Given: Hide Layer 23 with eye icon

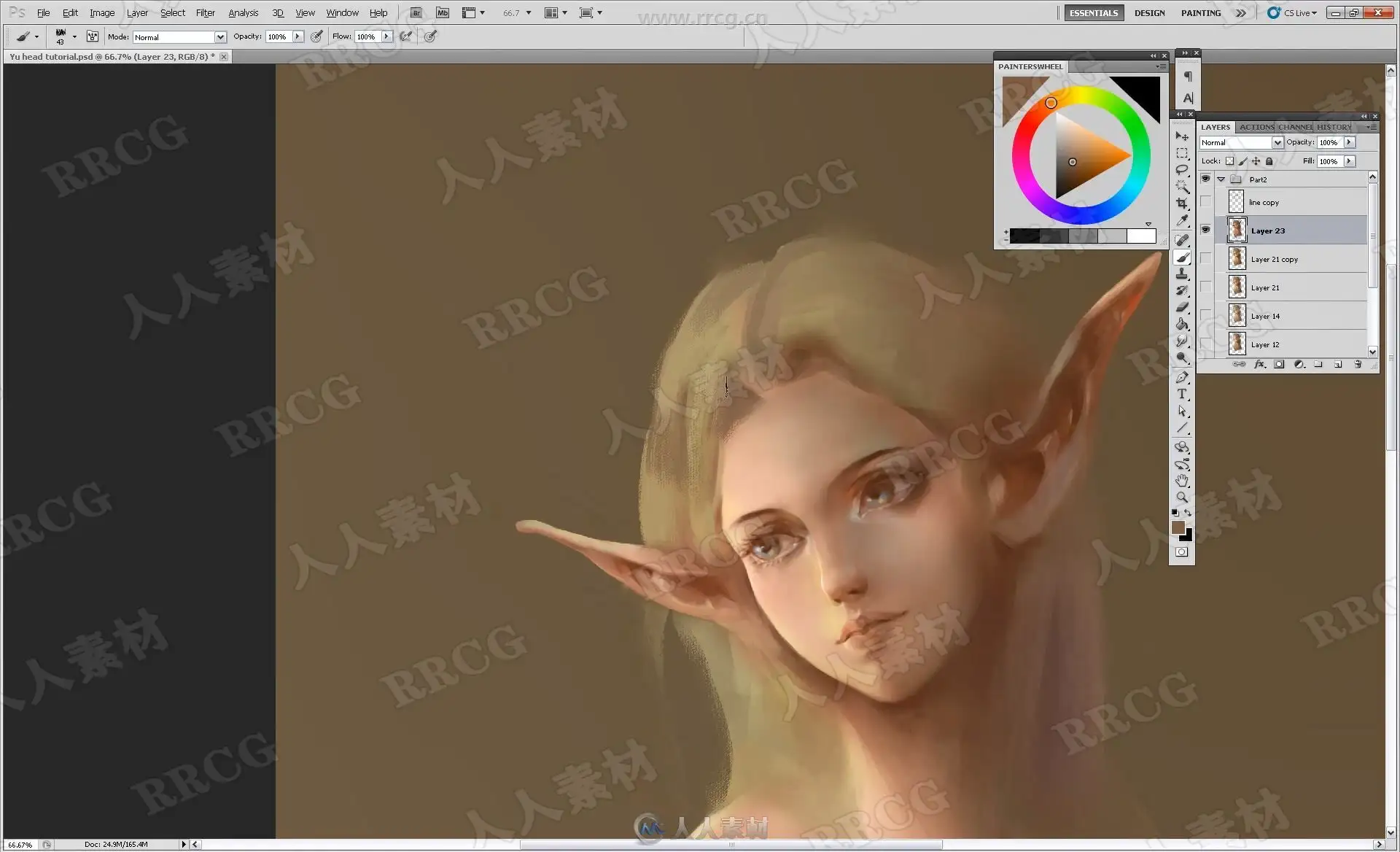Looking at the screenshot, I should pyautogui.click(x=1205, y=230).
